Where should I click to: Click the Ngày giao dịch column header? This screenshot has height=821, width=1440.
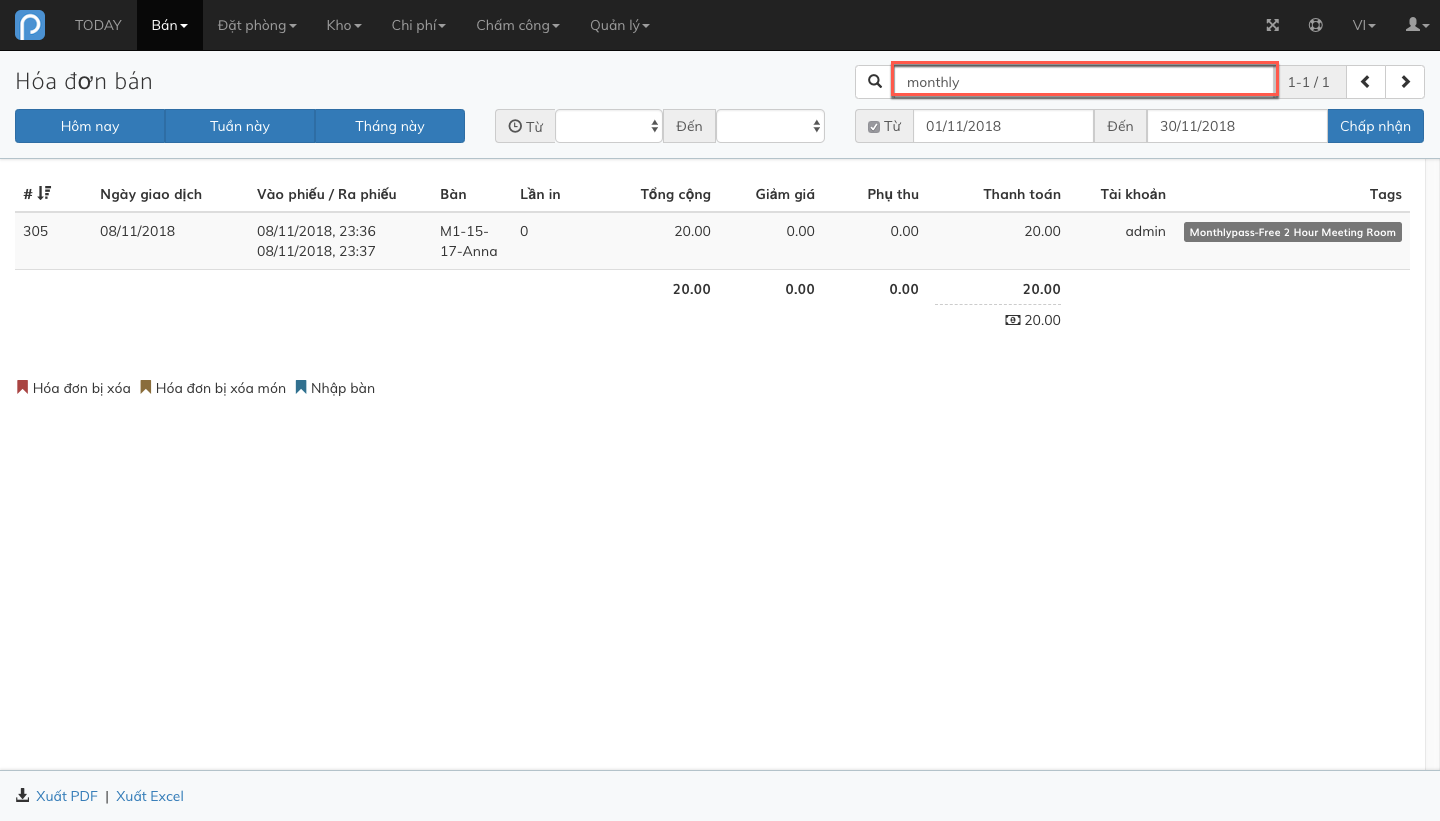pos(151,194)
